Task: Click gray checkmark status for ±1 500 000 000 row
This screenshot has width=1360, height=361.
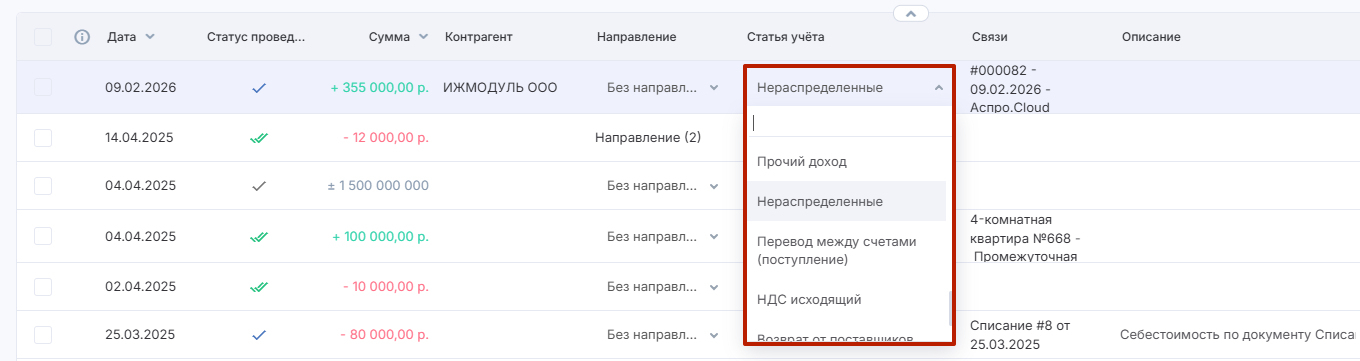Action: tap(259, 186)
